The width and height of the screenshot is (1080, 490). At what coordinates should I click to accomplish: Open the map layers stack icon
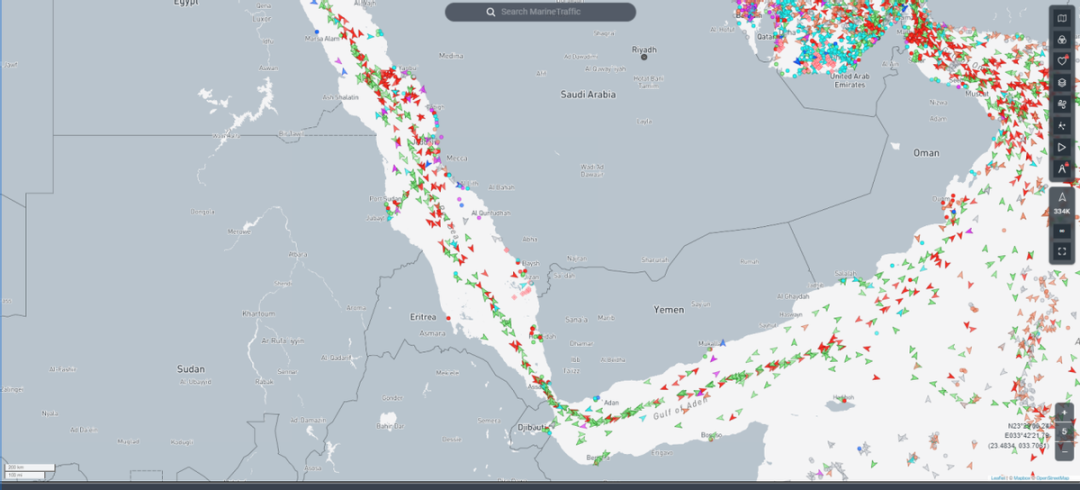click(1062, 82)
